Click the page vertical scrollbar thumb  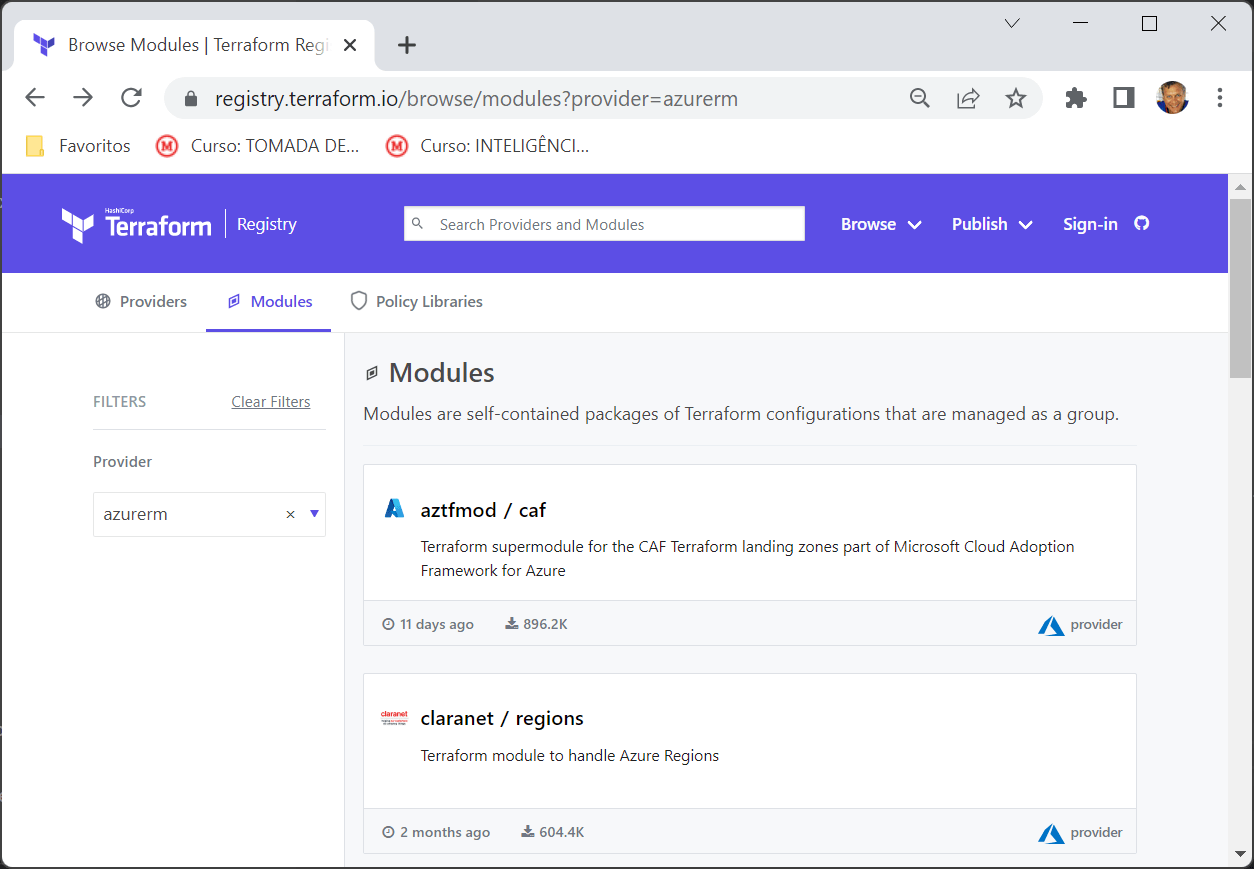pos(1240,290)
